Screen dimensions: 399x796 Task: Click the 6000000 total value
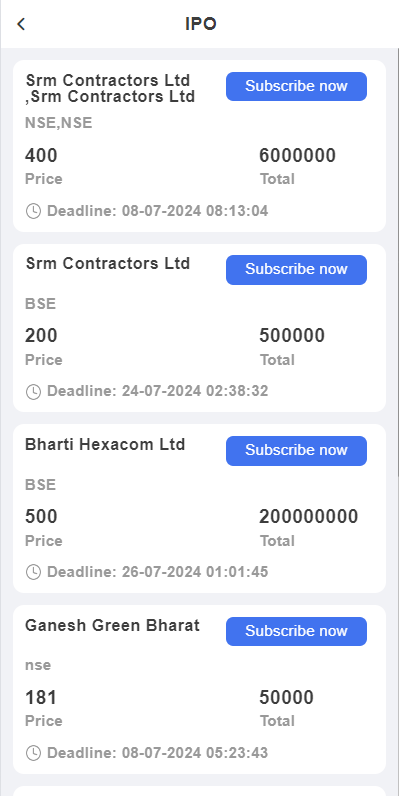[x=297, y=155]
